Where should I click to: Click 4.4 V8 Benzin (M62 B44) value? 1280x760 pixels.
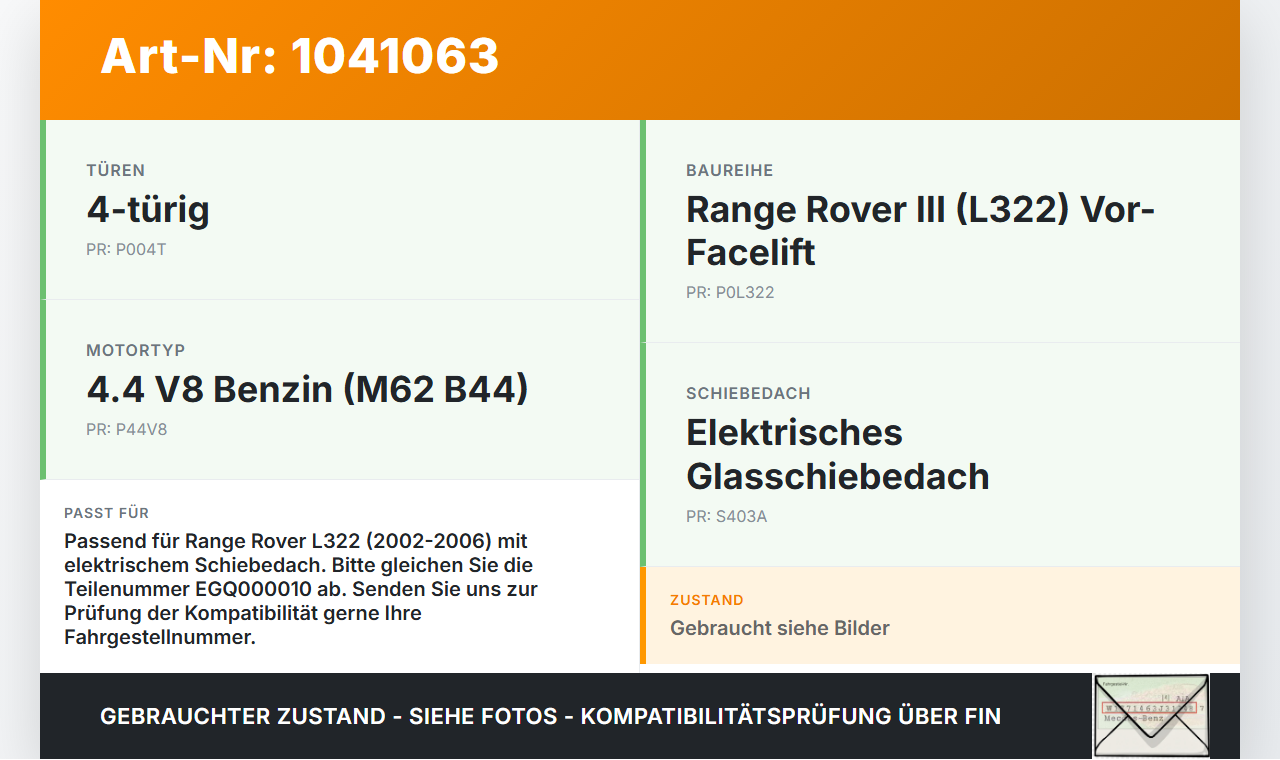(307, 389)
